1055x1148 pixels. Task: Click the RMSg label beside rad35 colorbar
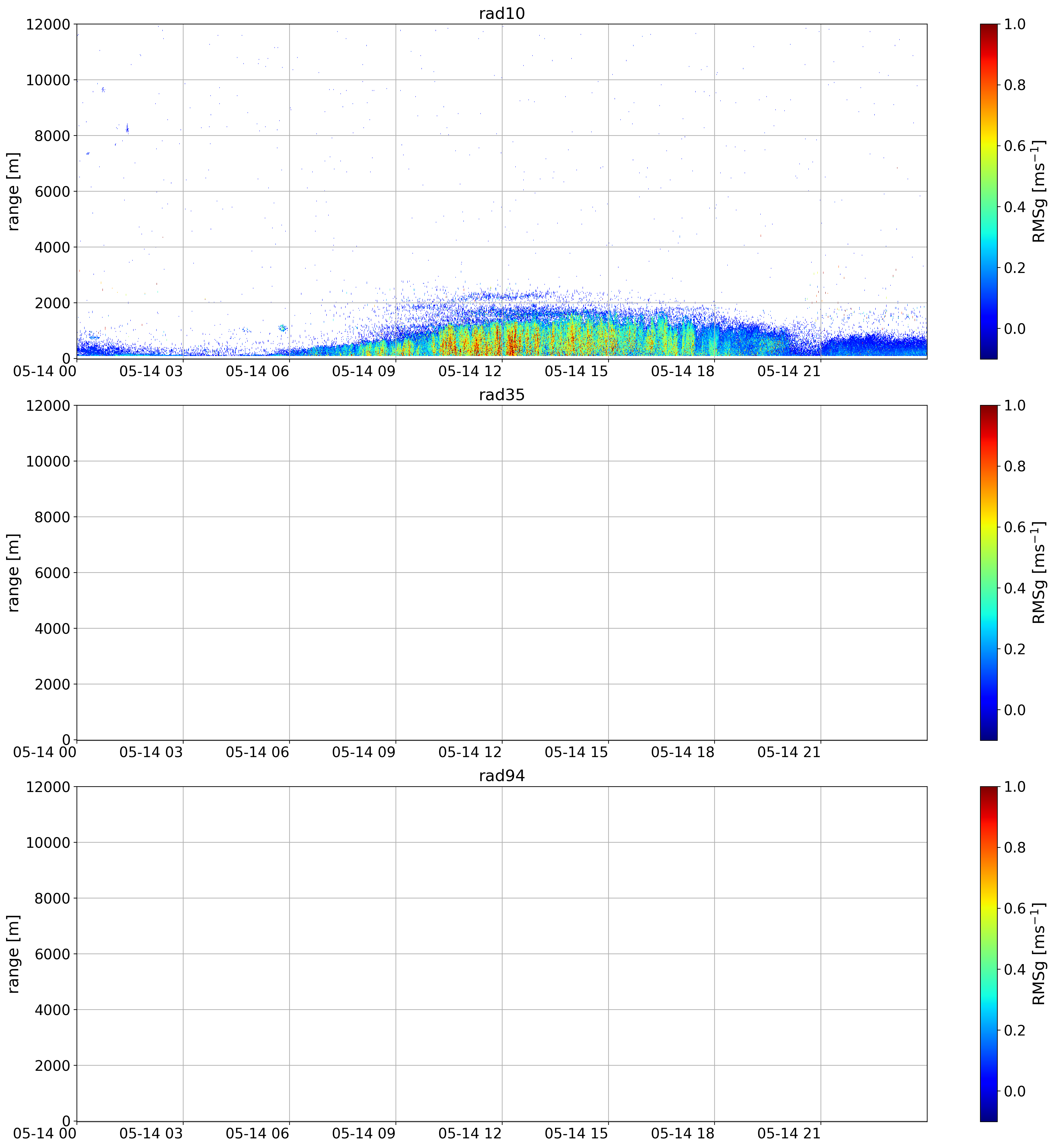pos(1039,572)
